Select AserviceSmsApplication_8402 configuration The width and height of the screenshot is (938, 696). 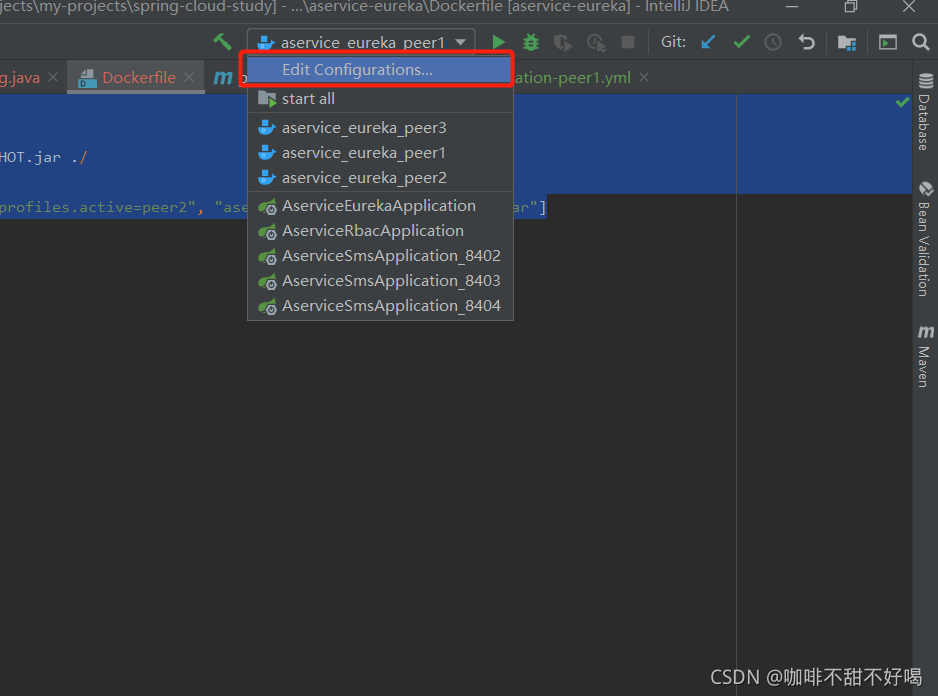coord(380,256)
